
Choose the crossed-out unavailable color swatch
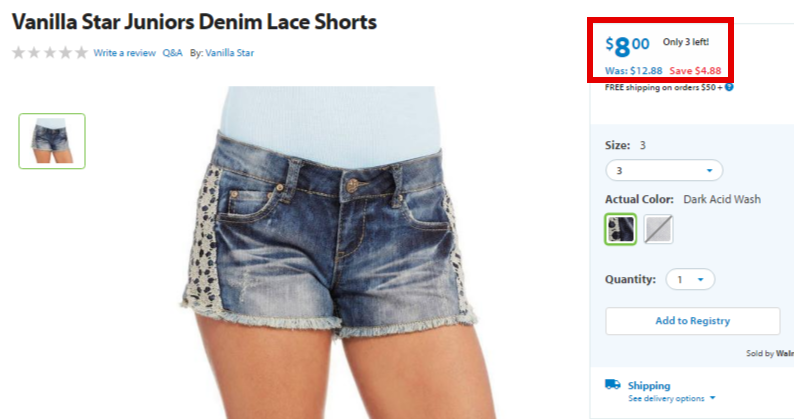[x=658, y=229]
